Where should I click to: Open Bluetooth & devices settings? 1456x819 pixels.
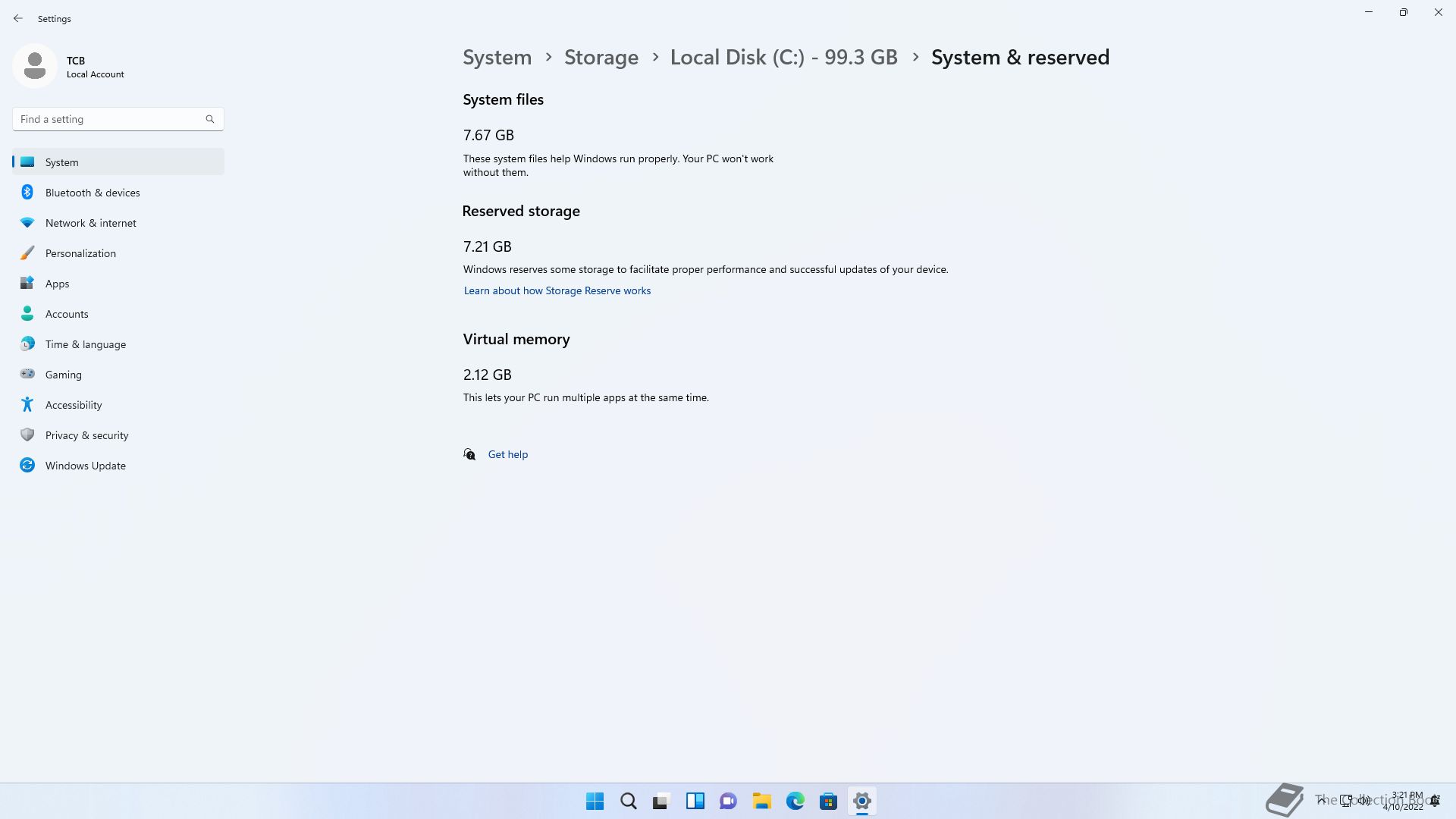[x=118, y=193]
